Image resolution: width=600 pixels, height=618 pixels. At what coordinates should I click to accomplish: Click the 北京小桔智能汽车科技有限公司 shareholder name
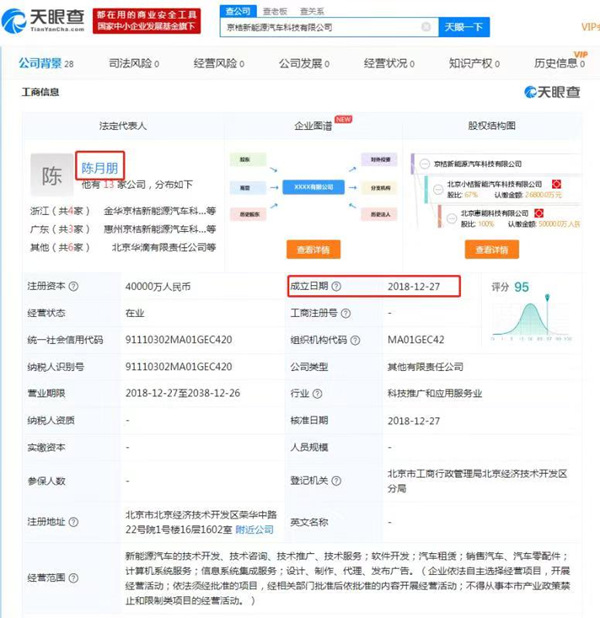pos(494,184)
